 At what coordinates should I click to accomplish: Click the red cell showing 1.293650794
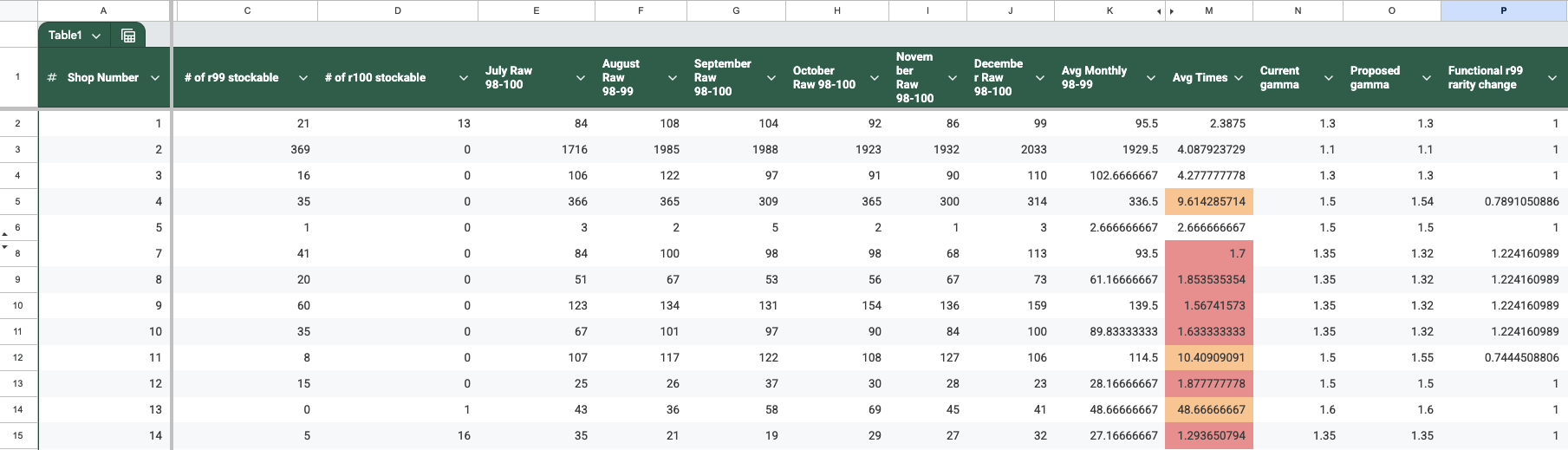click(1209, 435)
